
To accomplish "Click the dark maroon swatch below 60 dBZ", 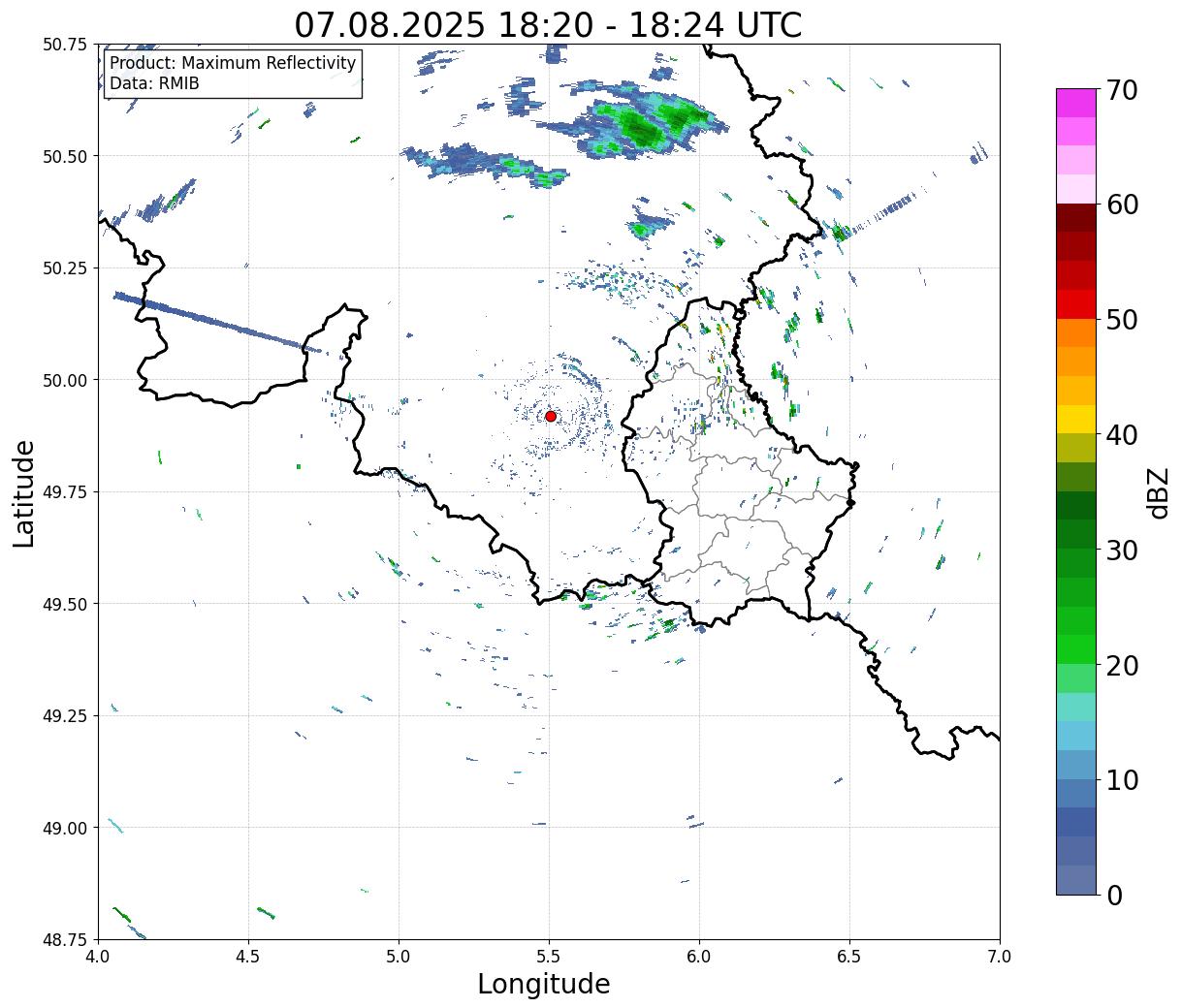I will click(x=1076, y=218).
